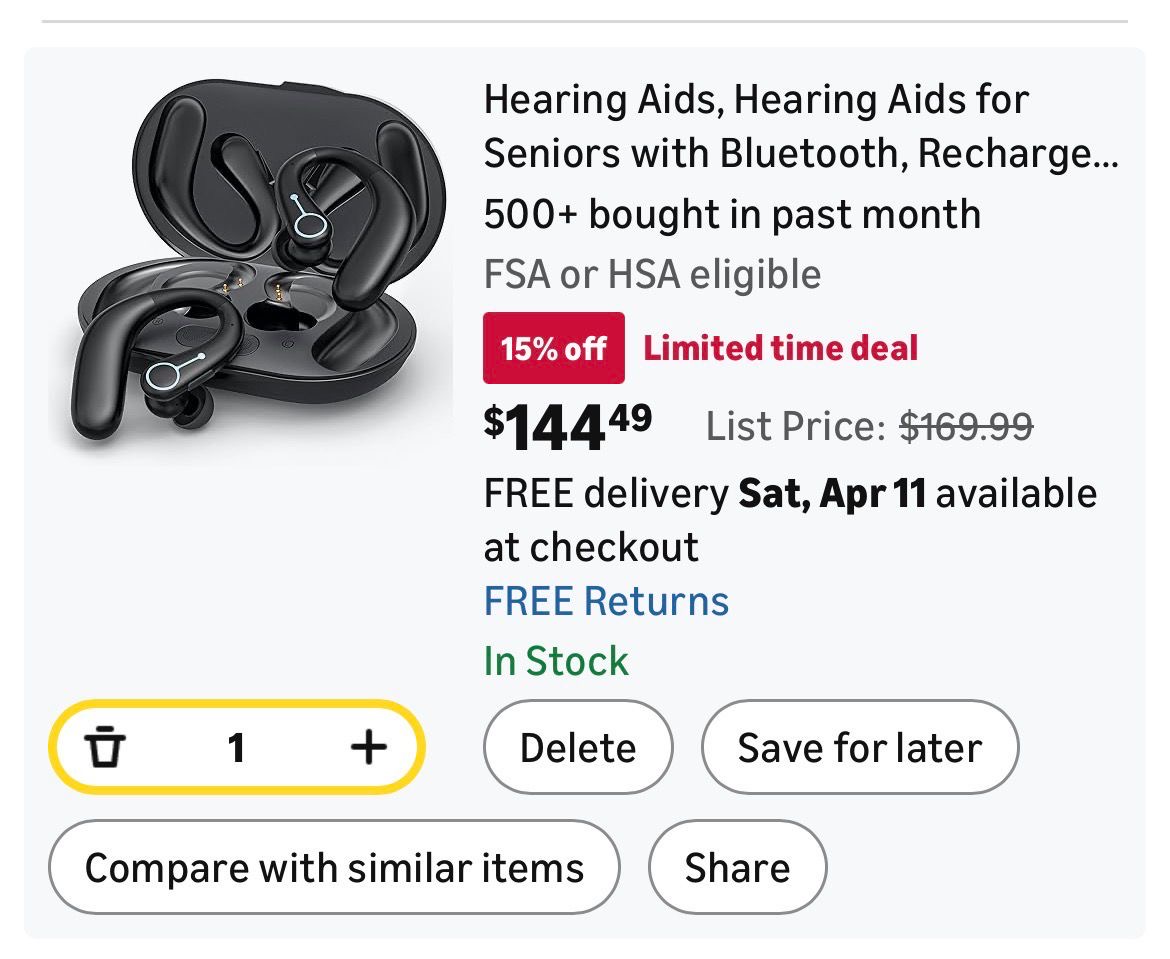The height and width of the screenshot is (959, 1170).
Task: Open Compare with similar items
Action: tap(334, 867)
